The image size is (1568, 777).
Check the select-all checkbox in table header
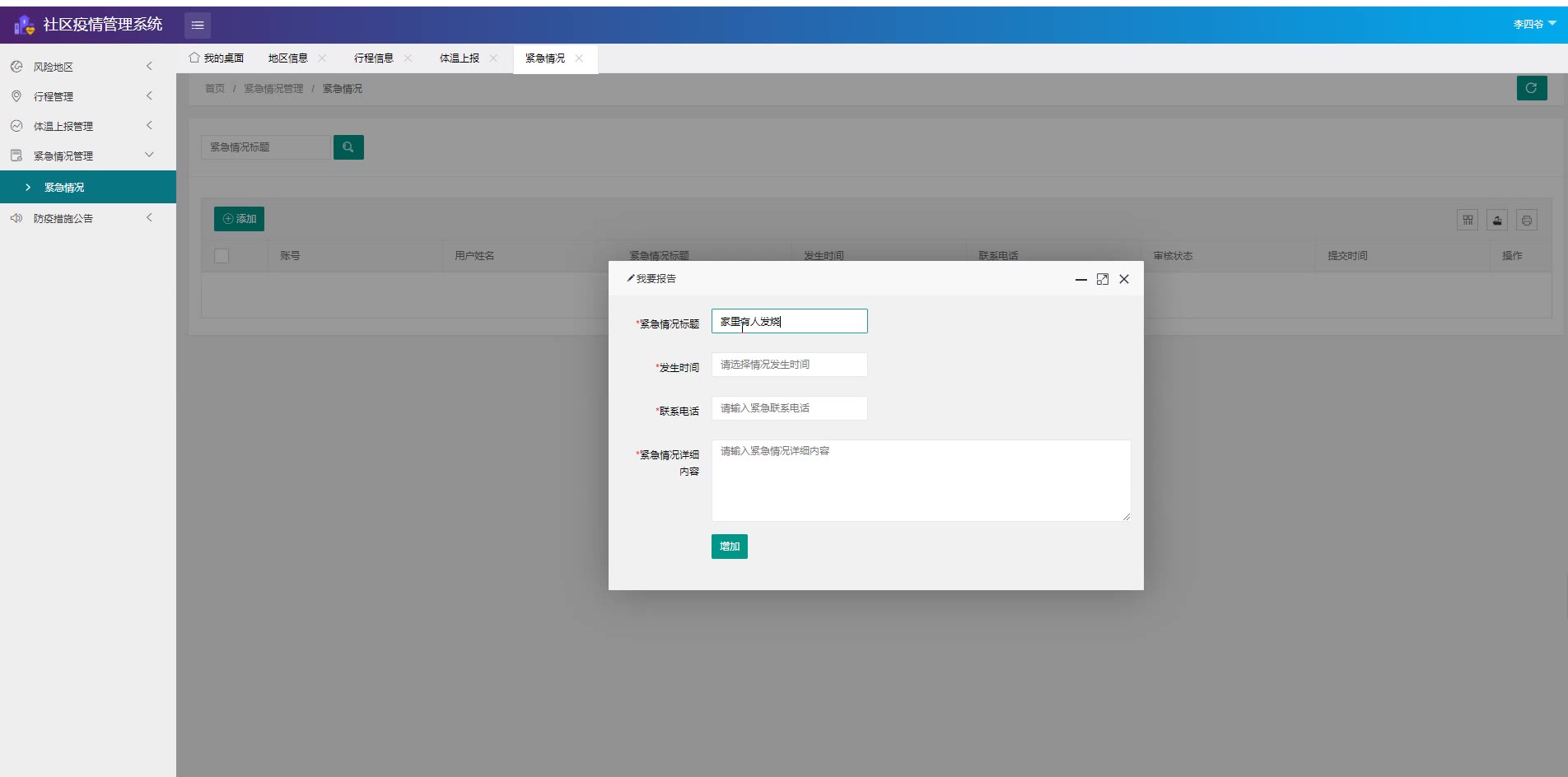[222, 256]
